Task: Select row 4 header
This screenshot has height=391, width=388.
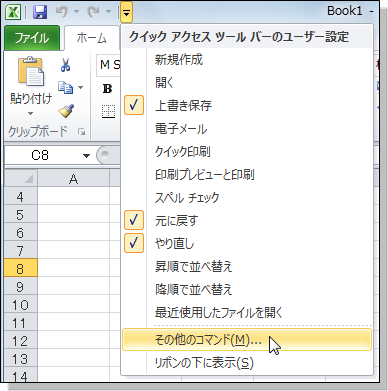Action: coord(21,197)
